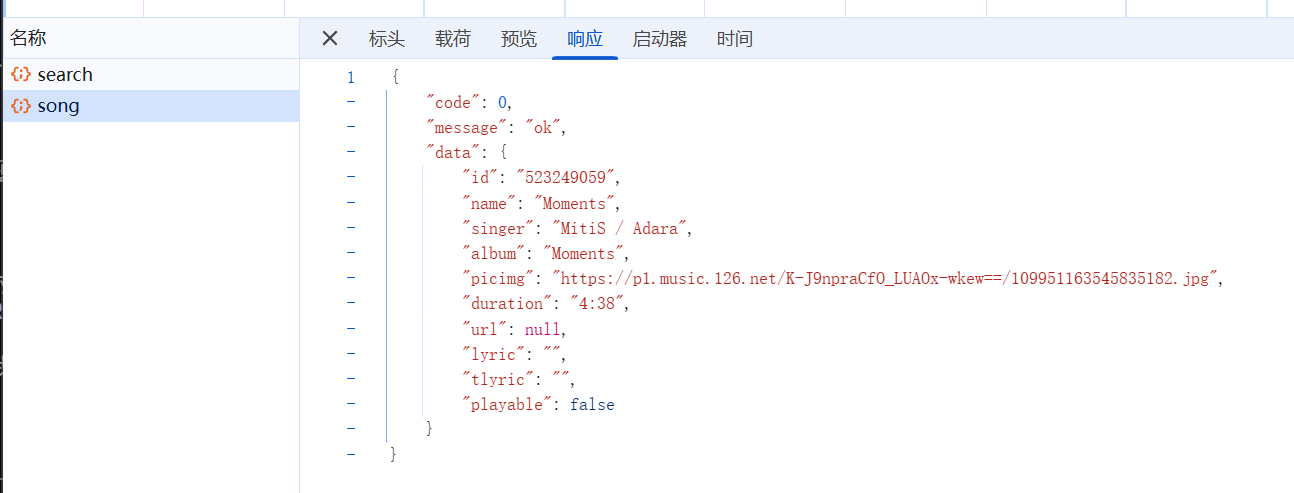The width and height of the screenshot is (1294, 493).
Task: Click the picimg URL string
Action: coord(884,279)
